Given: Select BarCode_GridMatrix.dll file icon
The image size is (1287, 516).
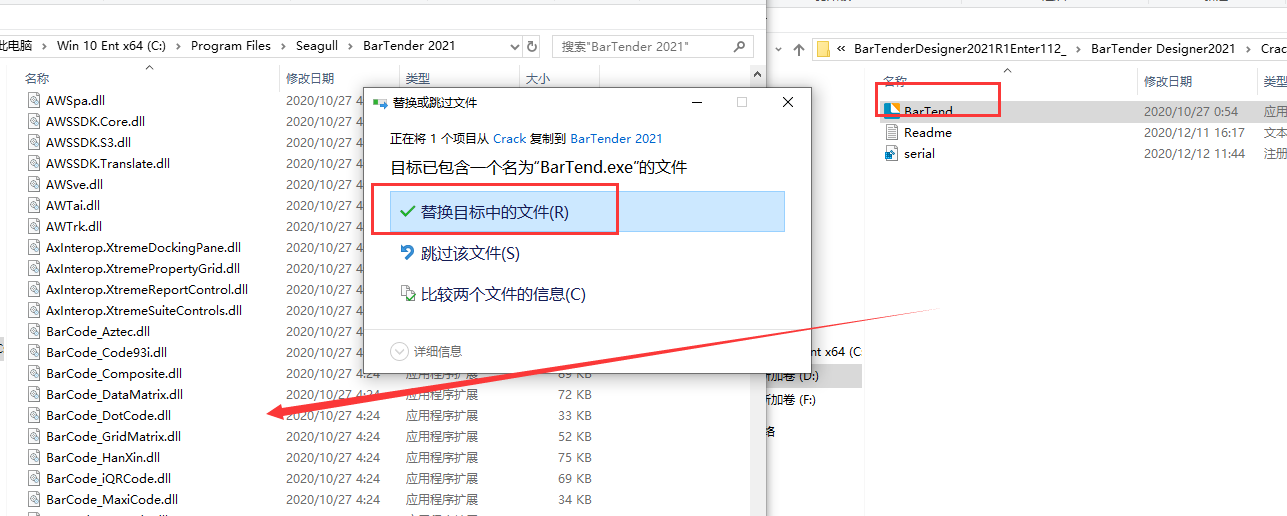Looking at the screenshot, I should pyautogui.click(x=35, y=436).
